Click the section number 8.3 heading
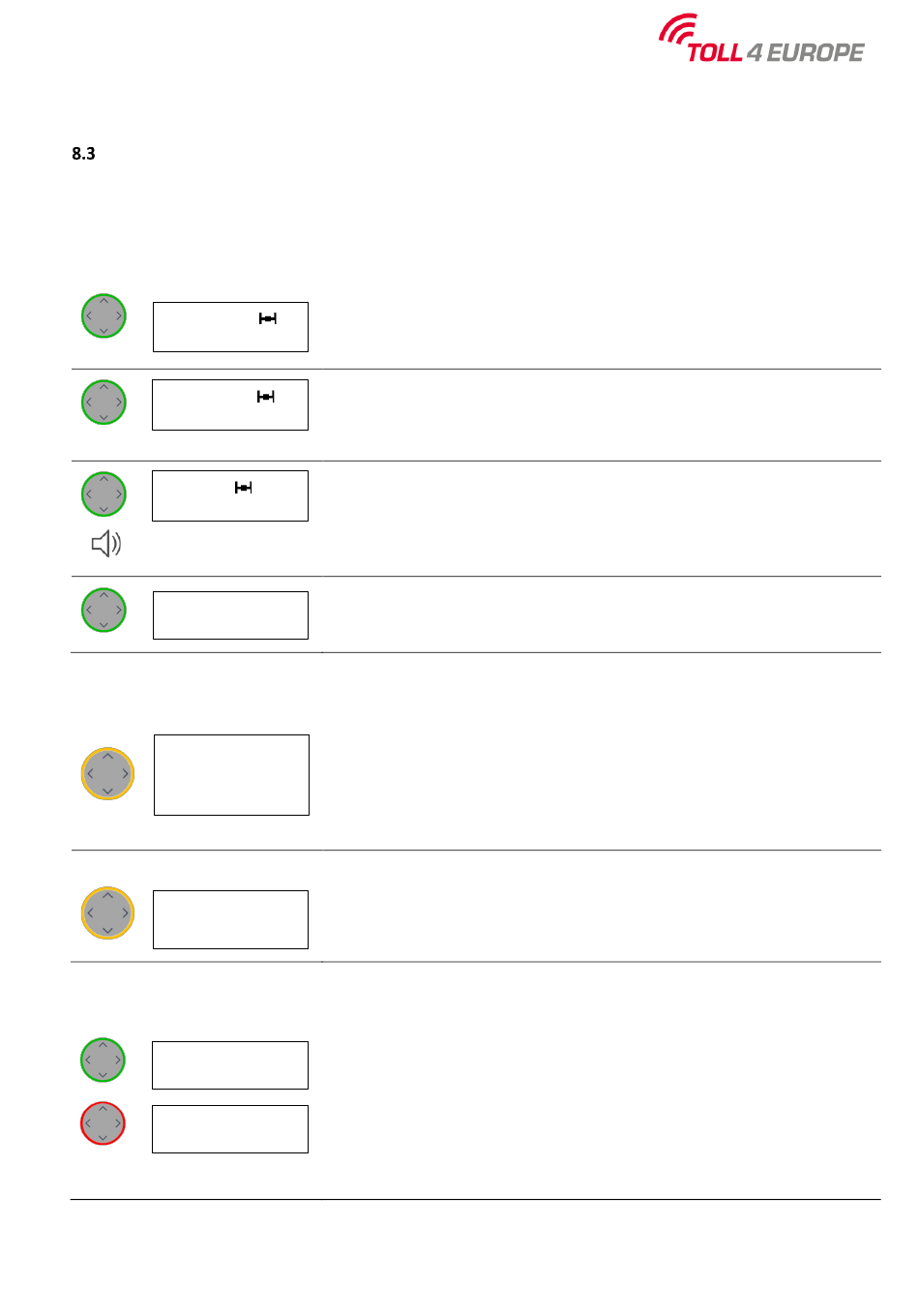The width and height of the screenshot is (919, 1316). [x=83, y=154]
